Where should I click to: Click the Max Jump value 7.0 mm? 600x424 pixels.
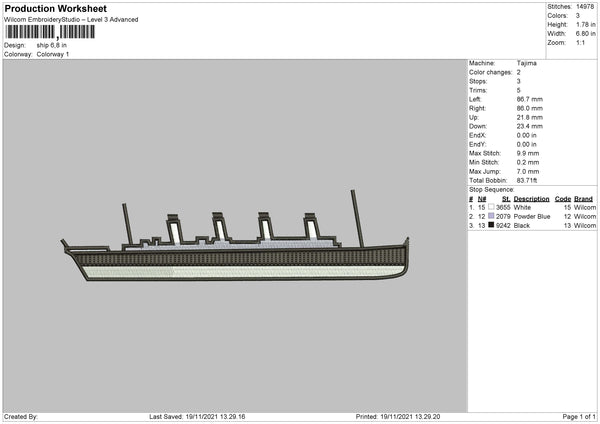(x=528, y=171)
